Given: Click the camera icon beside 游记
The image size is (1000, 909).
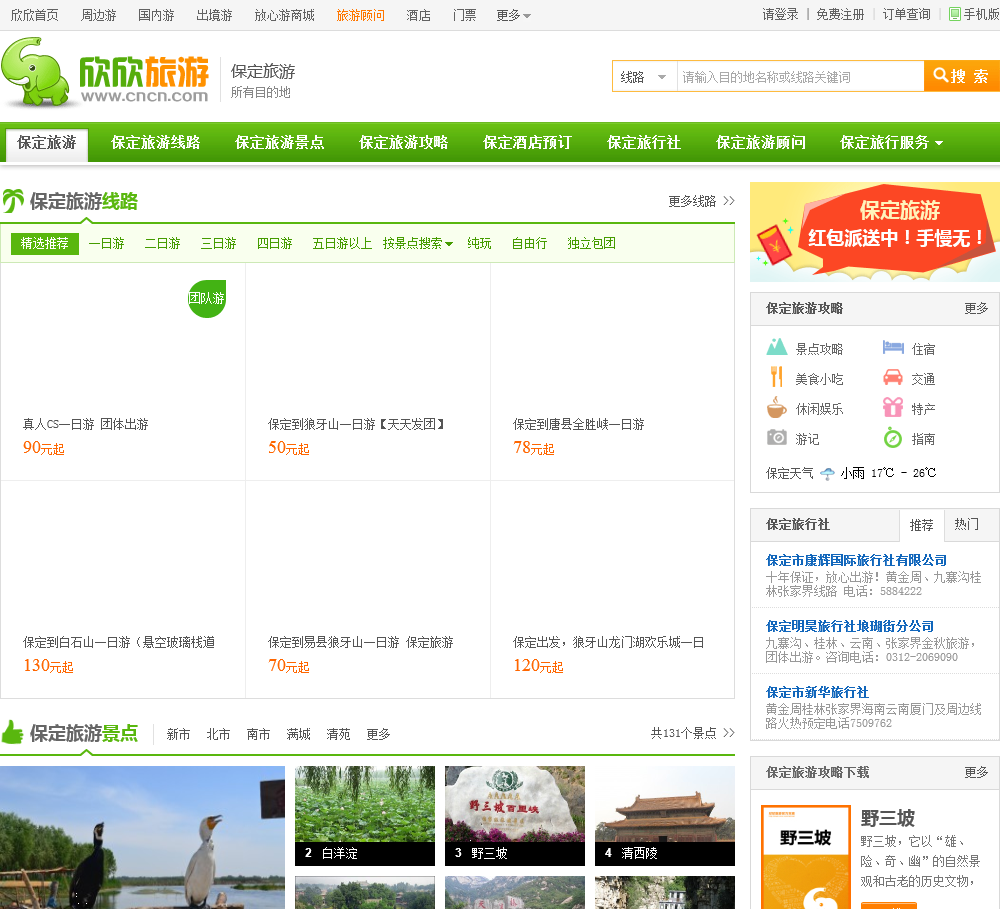Looking at the screenshot, I should click(x=776, y=438).
